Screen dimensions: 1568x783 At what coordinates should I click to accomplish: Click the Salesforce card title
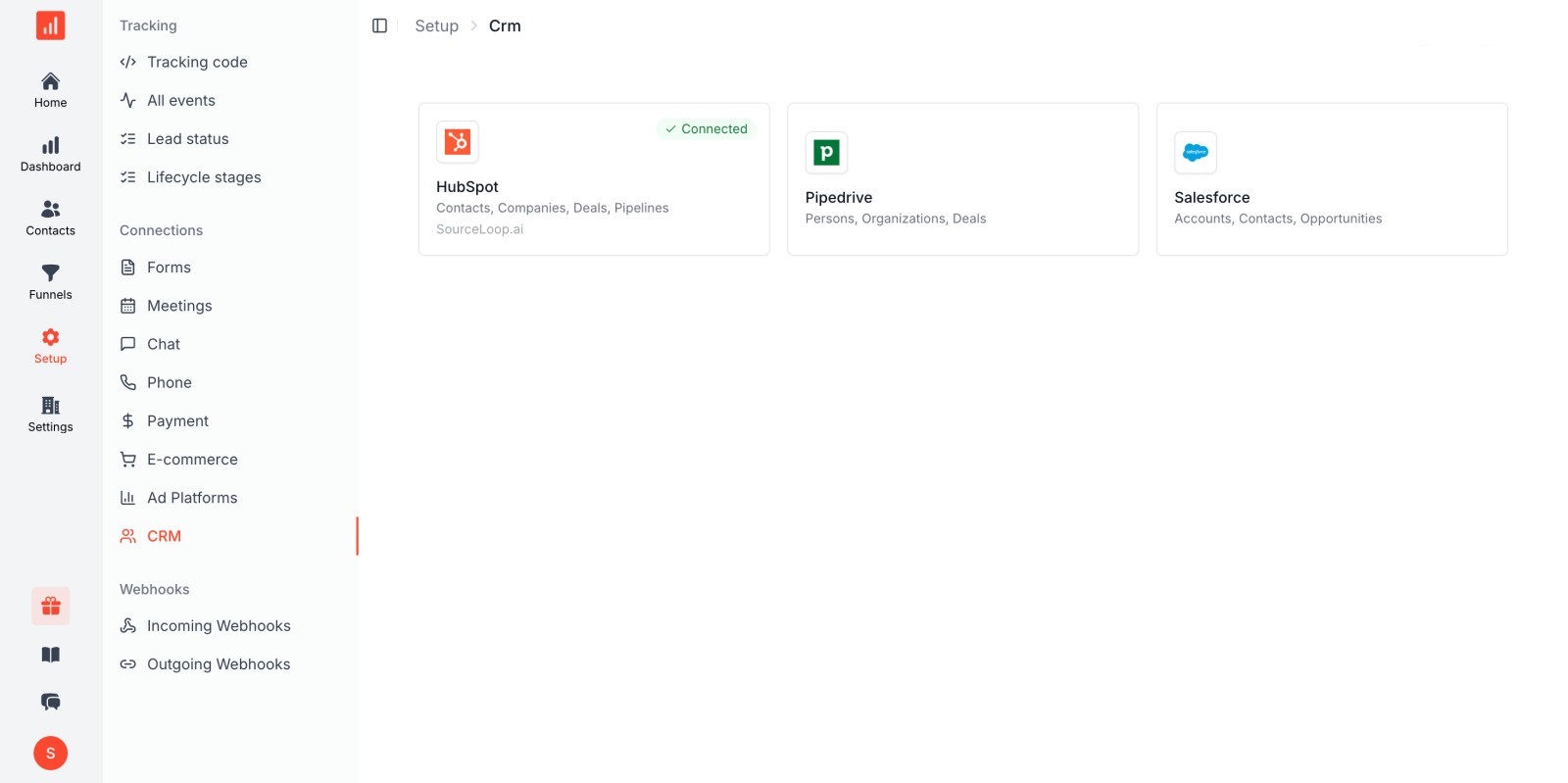pyautogui.click(x=1212, y=198)
